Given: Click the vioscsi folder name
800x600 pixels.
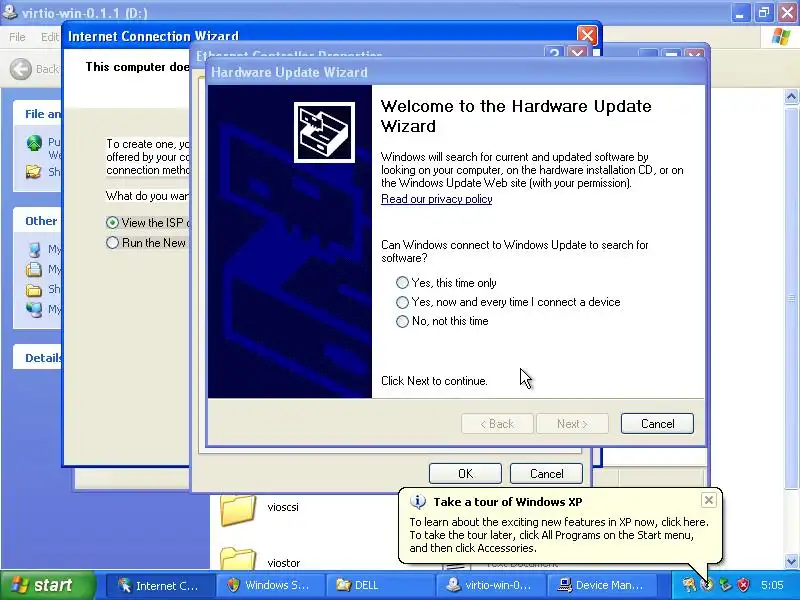Looking at the screenshot, I should point(283,507).
